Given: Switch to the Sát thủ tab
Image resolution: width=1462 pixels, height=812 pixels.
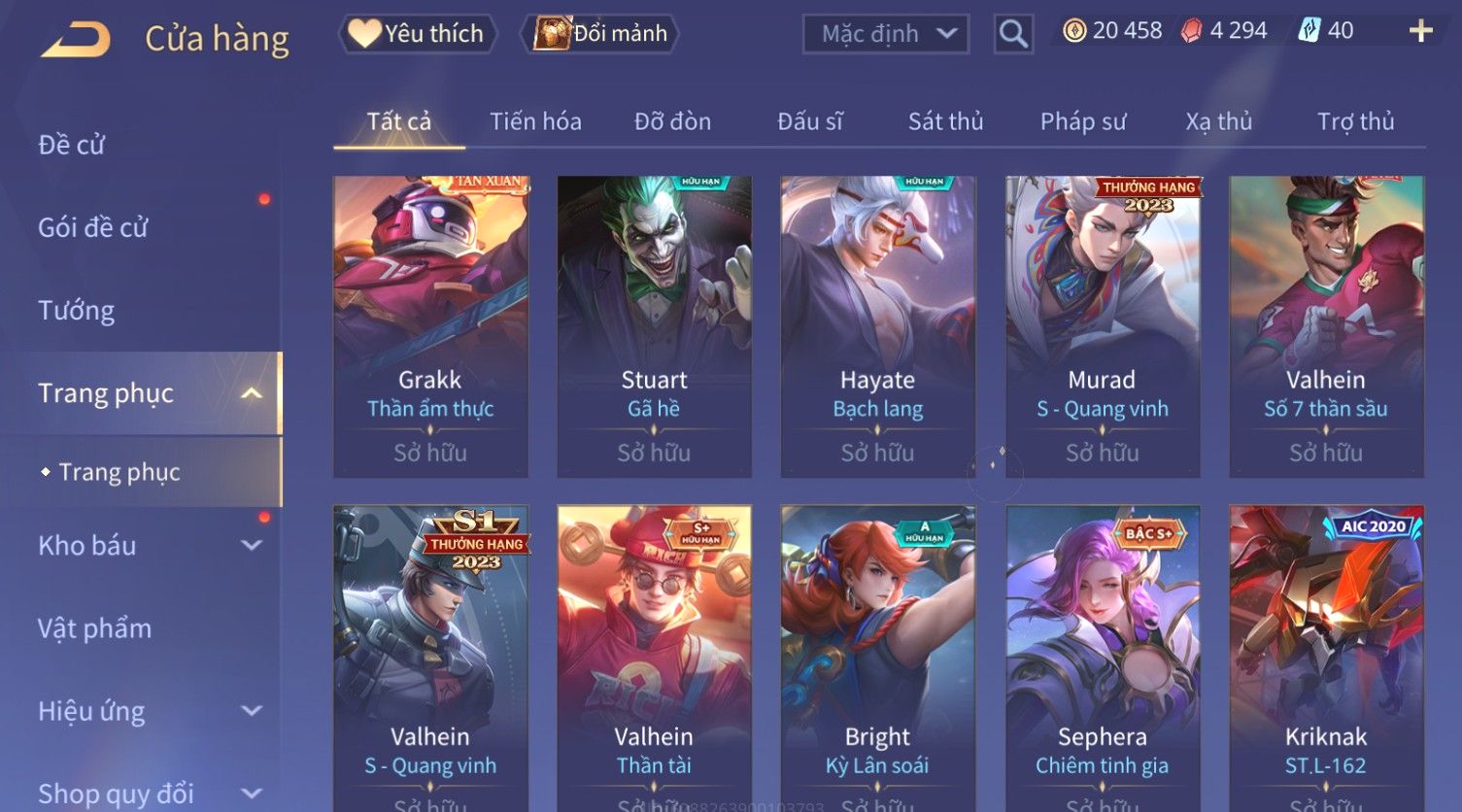Looking at the screenshot, I should pyautogui.click(x=945, y=121).
